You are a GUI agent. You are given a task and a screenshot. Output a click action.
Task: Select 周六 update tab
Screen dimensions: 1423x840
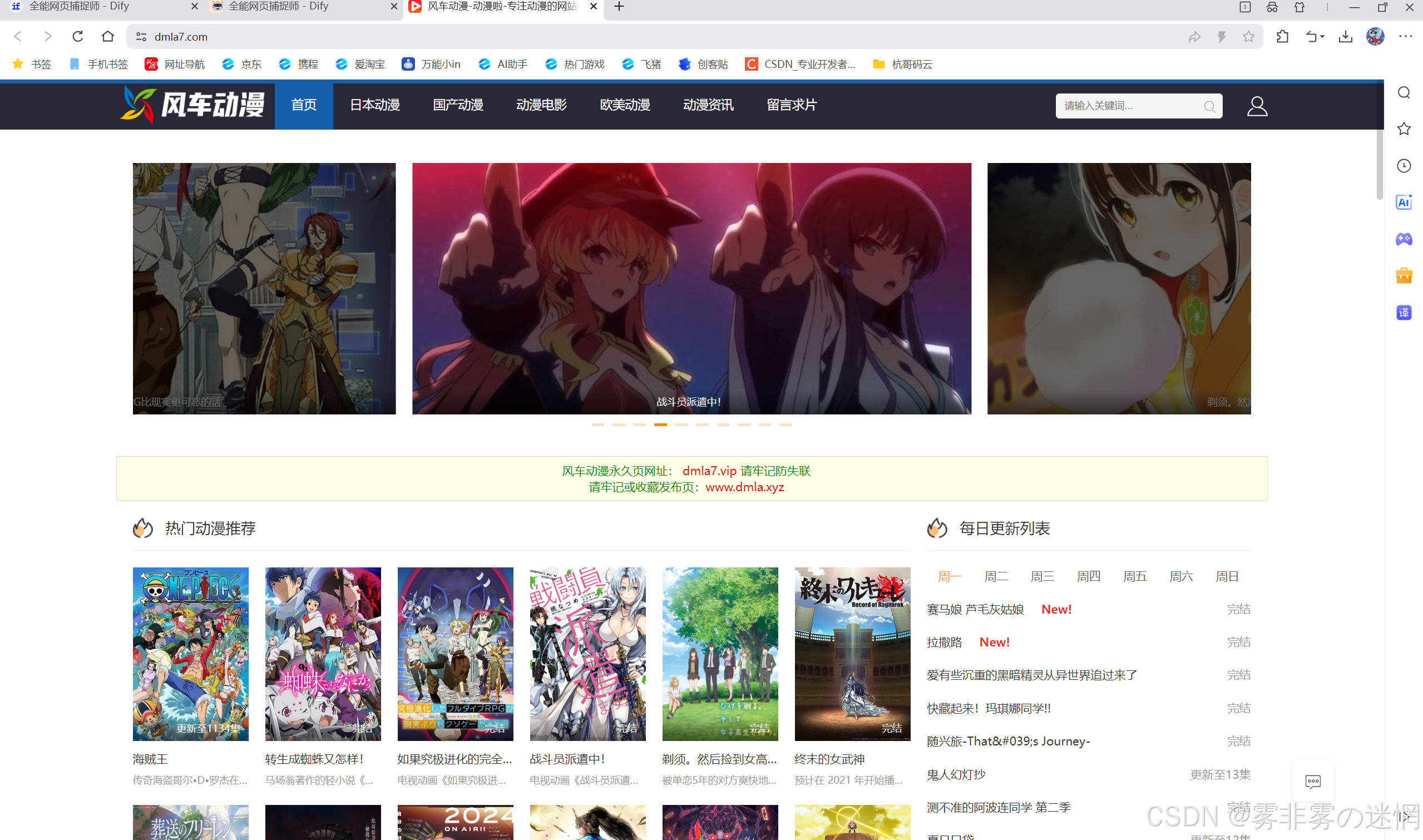tap(1182, 576)
